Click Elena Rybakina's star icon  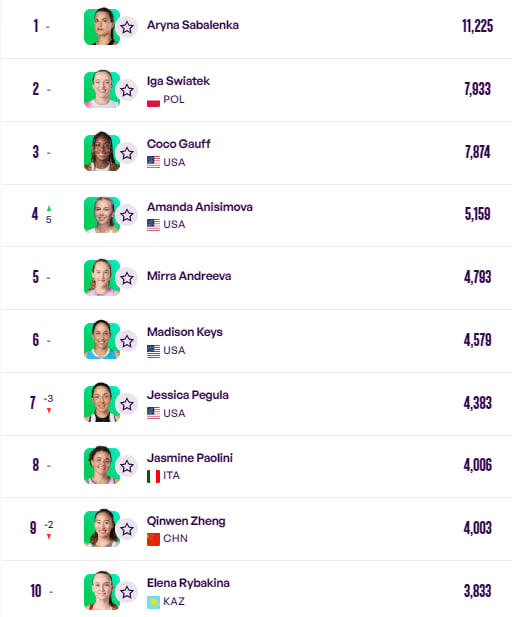(127, 593)
